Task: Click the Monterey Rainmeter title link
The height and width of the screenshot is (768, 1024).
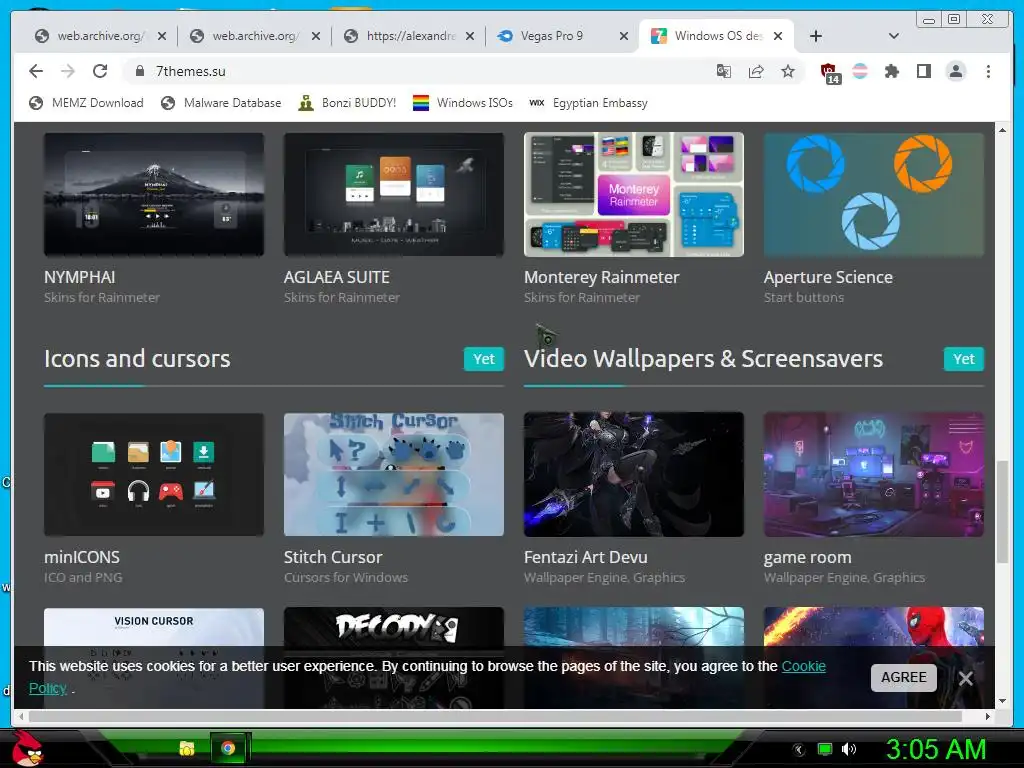Action: 601,277
